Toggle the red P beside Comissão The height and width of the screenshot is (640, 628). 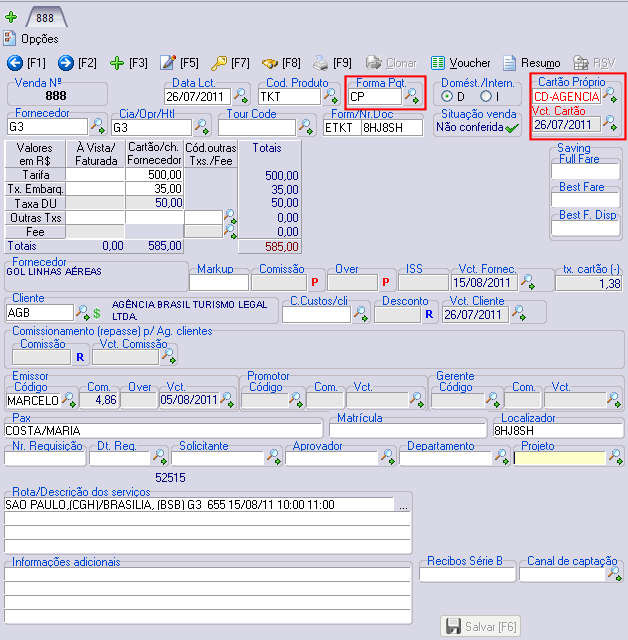point(315,282)
